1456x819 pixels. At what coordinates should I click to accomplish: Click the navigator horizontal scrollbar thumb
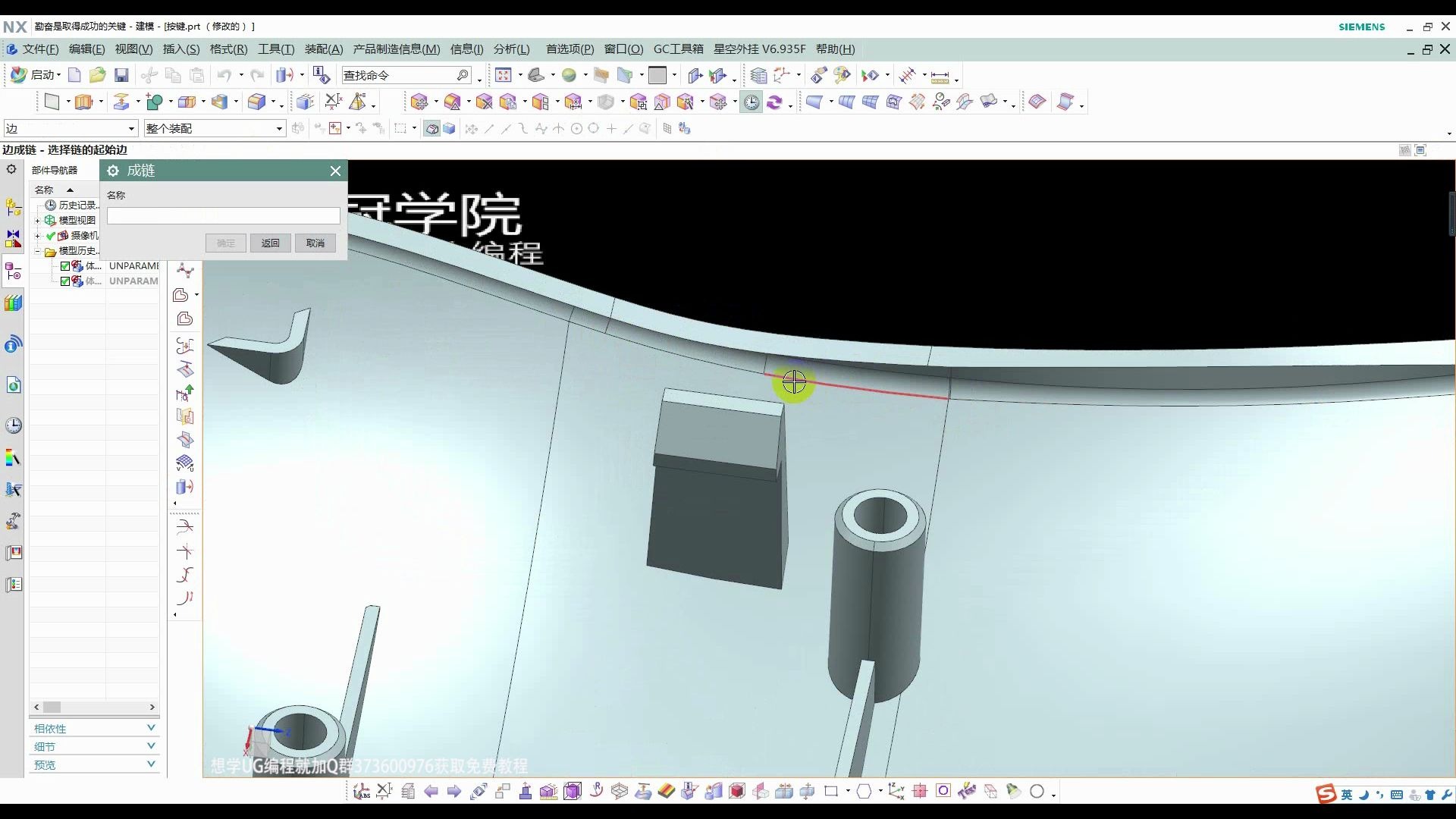[52, 707]
